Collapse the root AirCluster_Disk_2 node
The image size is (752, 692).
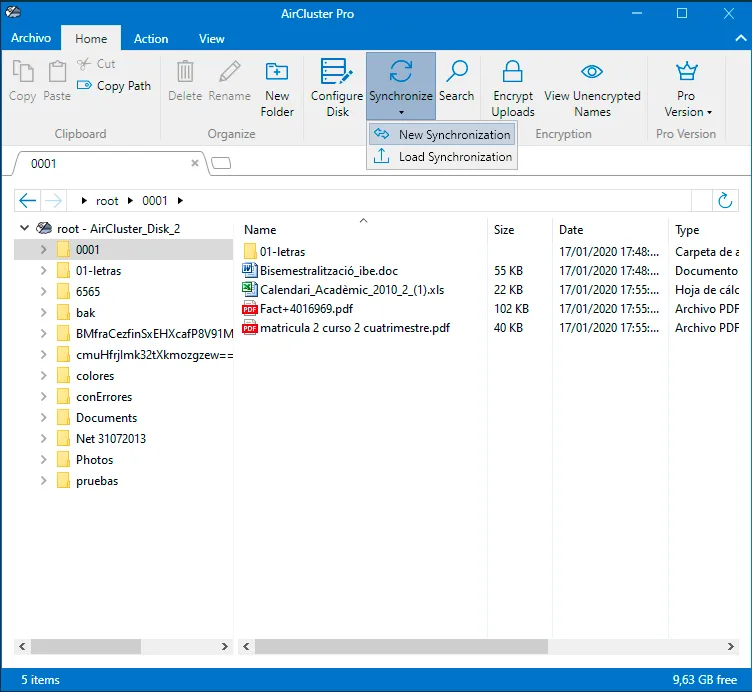(24, 228)
